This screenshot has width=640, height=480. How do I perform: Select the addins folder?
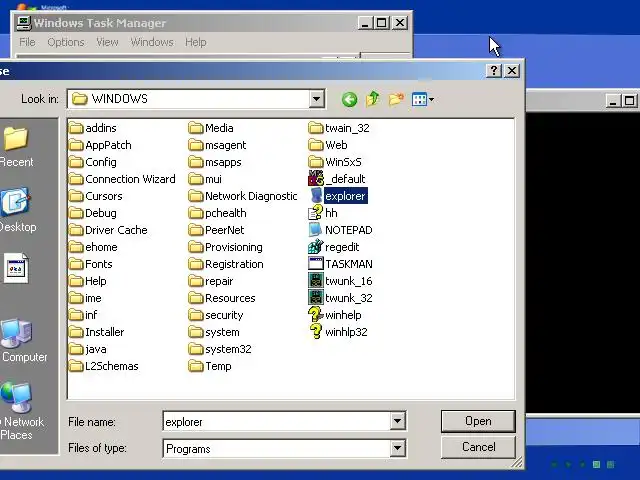click(93, 128)
